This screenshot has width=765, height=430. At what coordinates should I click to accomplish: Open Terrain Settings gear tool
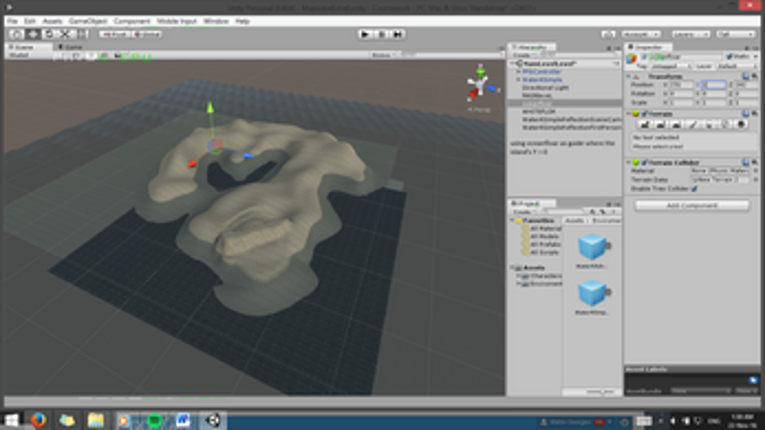point(741,125)
